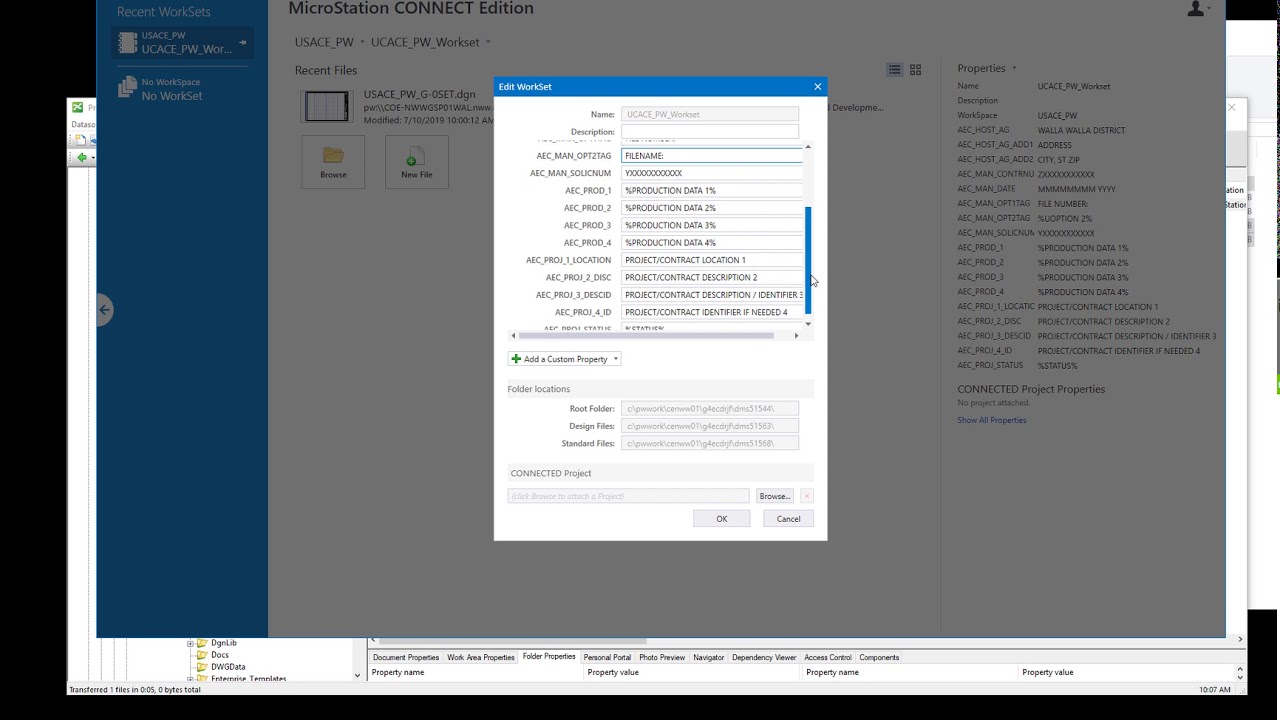Click the Add a Custom Property button
The width and height of the screenshot is (1280, 720).
[564, 359]
